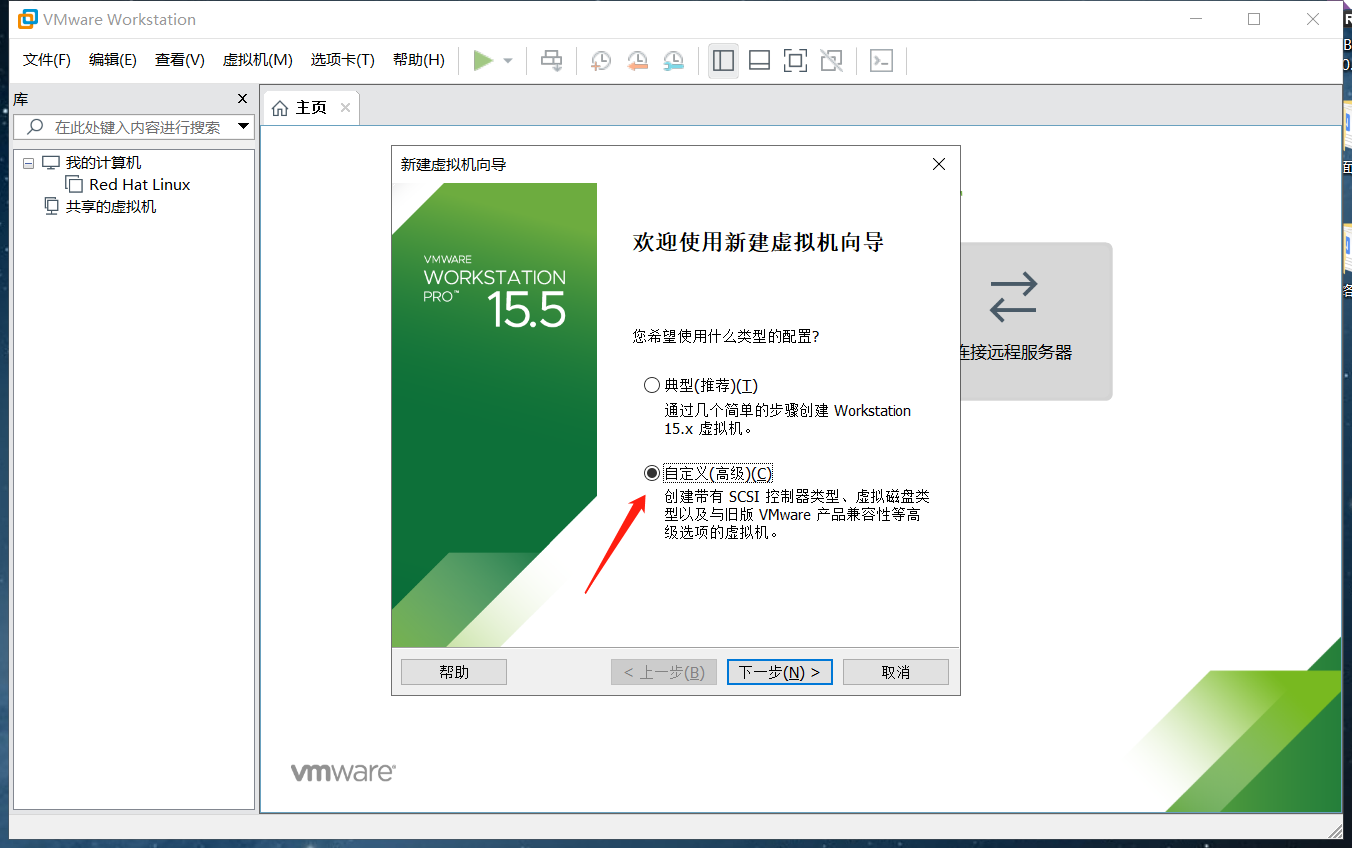Open the power options dropdown arrow

tap(508, 61)
